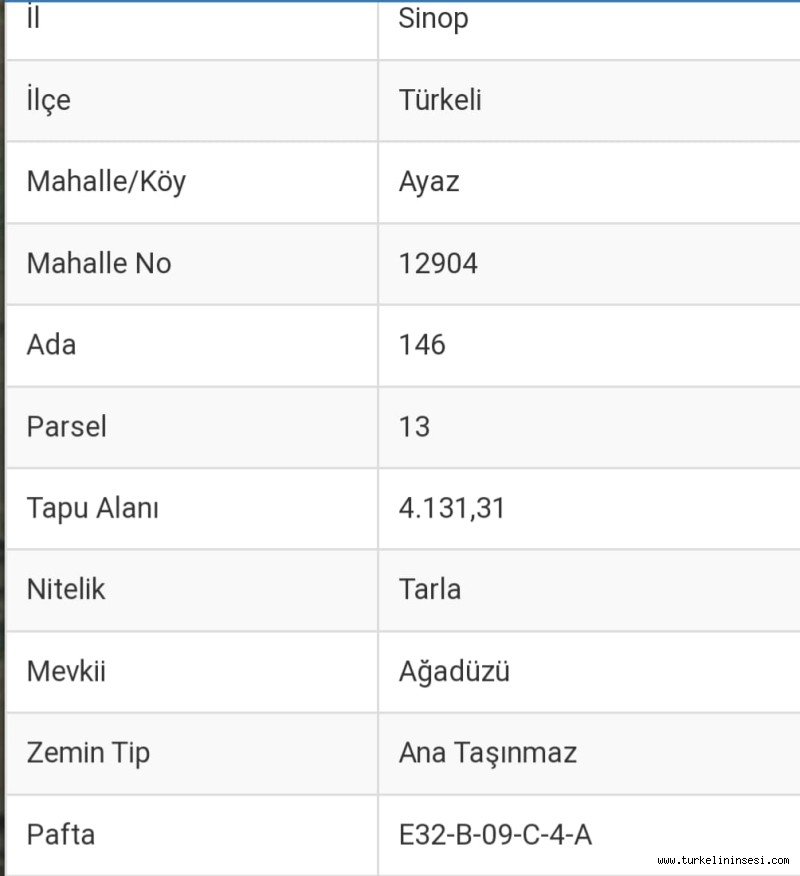
Task: Select the Mahalle No label
Action: point(99,264)
